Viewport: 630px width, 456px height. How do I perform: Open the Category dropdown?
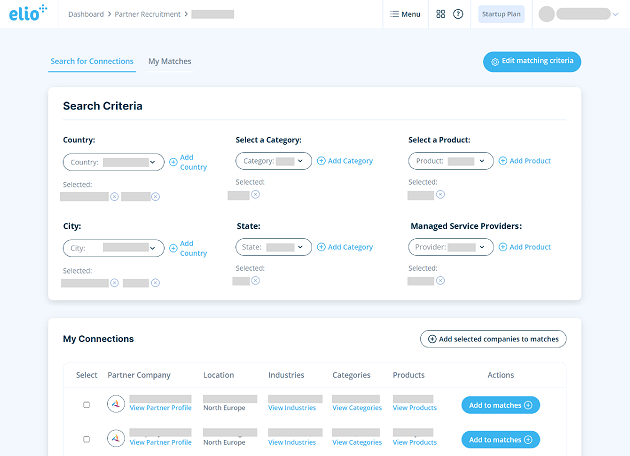274,161
